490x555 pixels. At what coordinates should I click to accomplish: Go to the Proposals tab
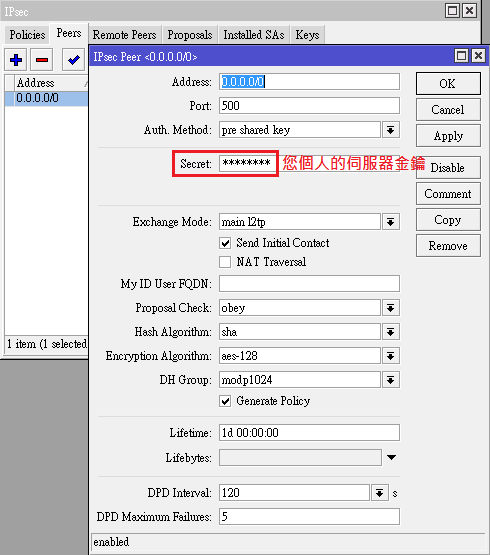click(190, 35)
